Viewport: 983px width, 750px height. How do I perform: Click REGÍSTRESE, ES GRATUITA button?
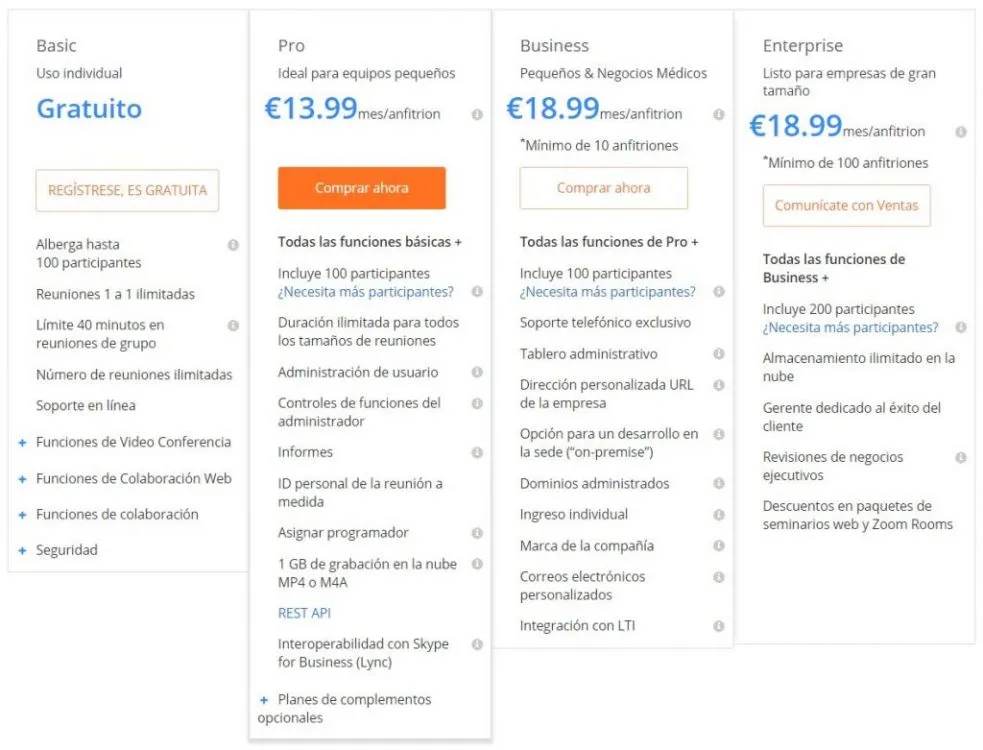pos(127,190)
